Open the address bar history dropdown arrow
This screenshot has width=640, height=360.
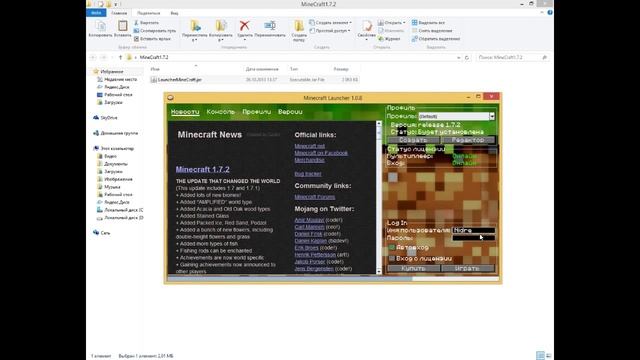(x=458, y=58)
